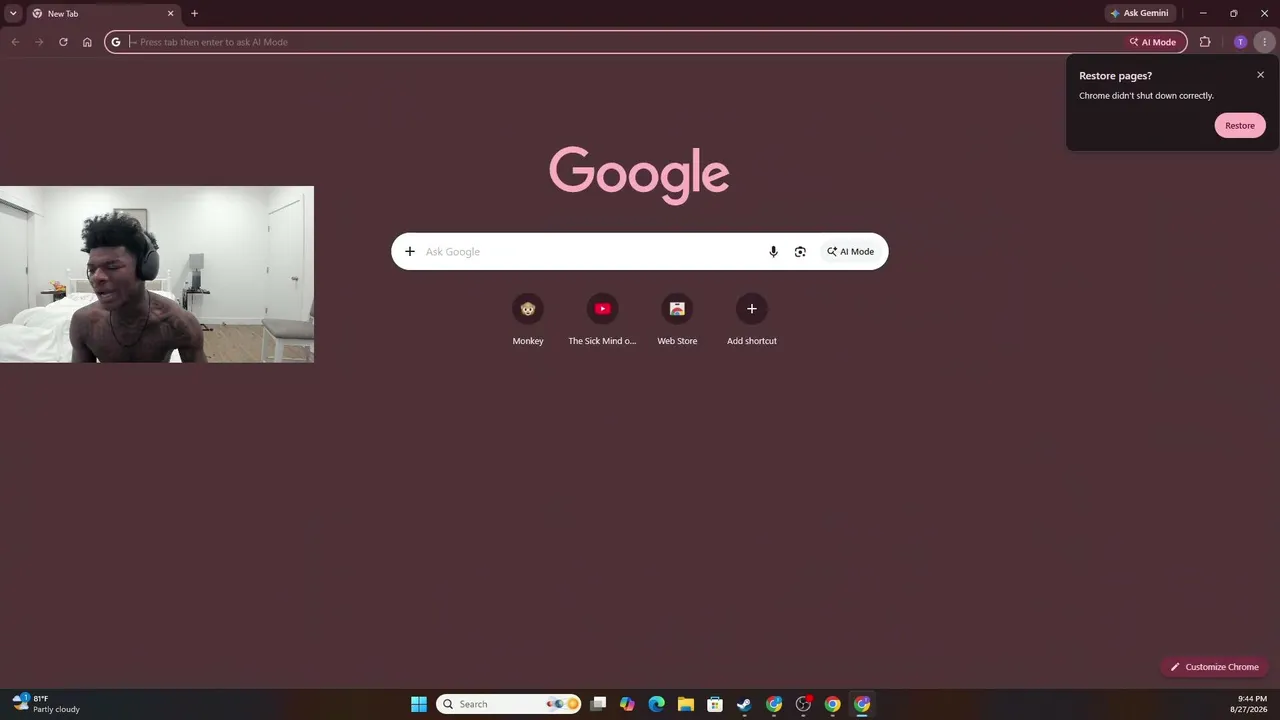The width and height of the screenshot is (1280, 720).
Task: Click the Customize Chrome button
Action: pos(1214,667)
